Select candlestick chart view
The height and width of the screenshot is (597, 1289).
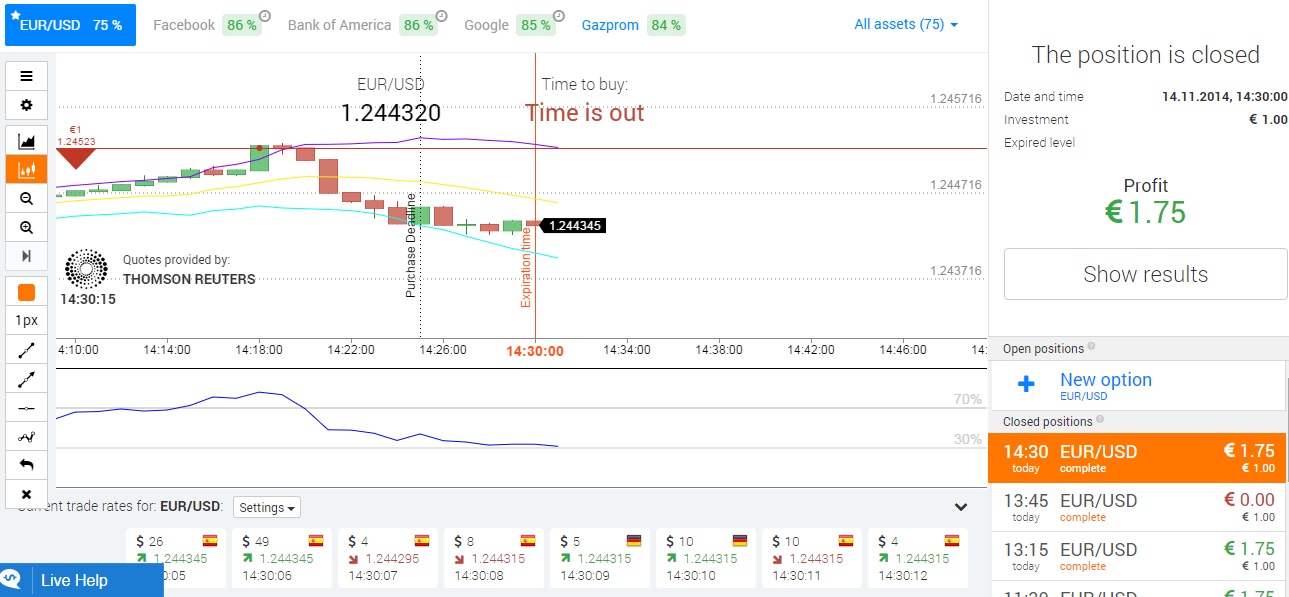26,170
